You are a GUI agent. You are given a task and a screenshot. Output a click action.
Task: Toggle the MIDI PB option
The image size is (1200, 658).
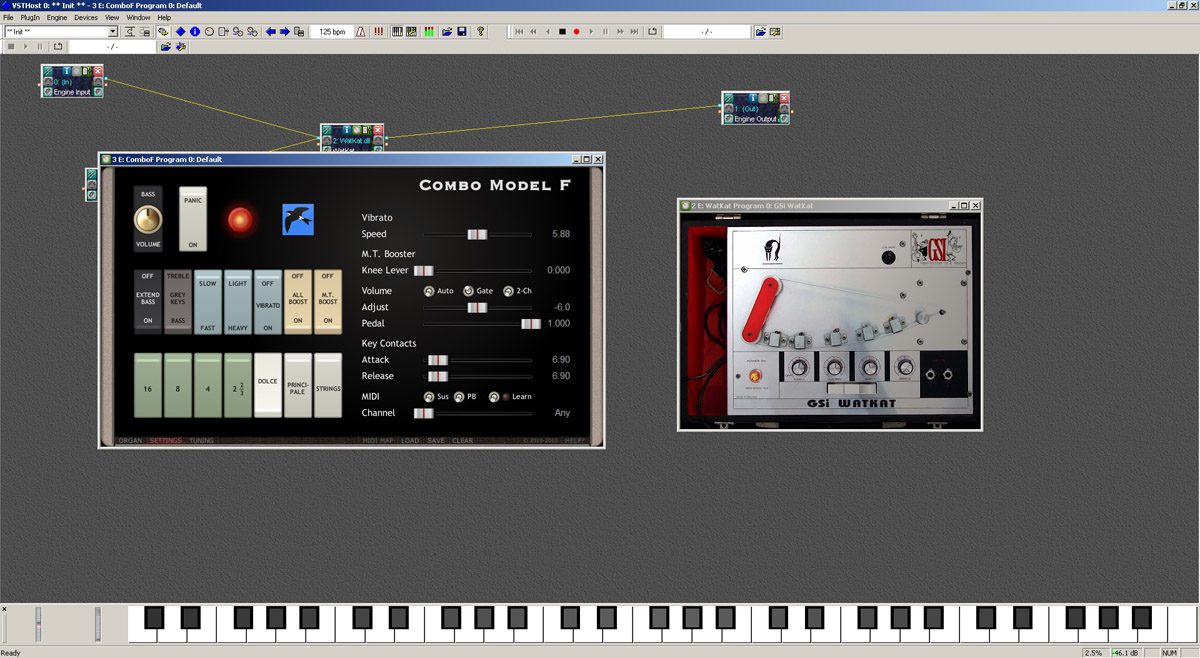pyautogui.click(x=460, y=397)
